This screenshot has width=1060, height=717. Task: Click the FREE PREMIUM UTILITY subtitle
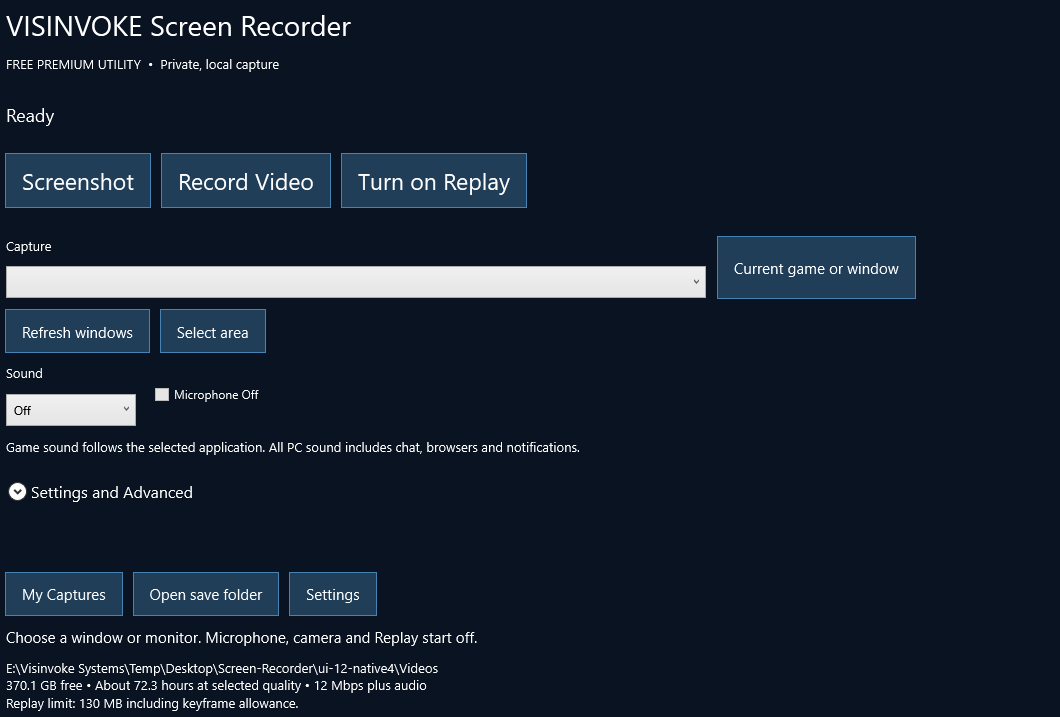click(74, 65)
